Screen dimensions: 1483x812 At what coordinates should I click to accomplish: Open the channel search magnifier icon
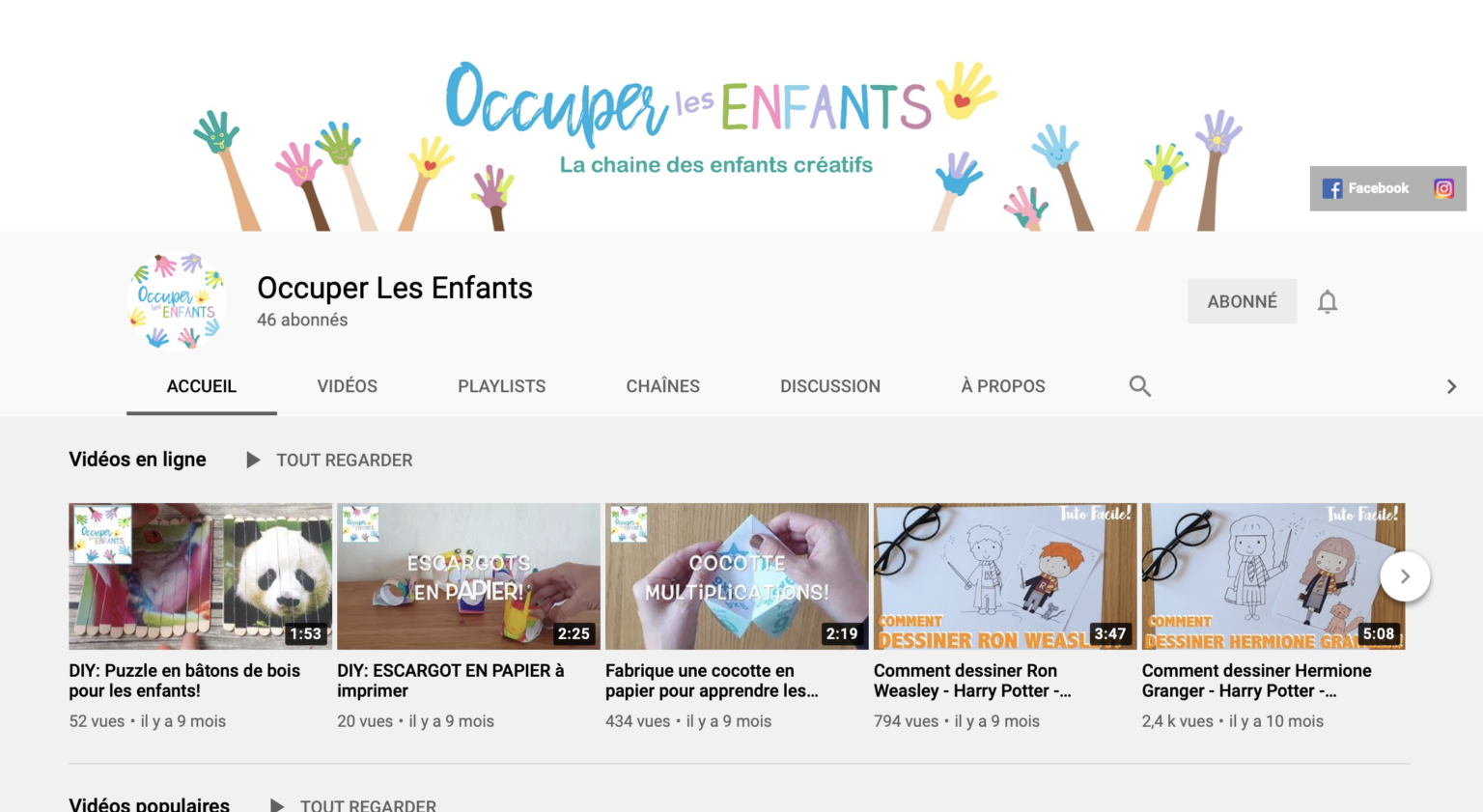[x=1140, y=386]
